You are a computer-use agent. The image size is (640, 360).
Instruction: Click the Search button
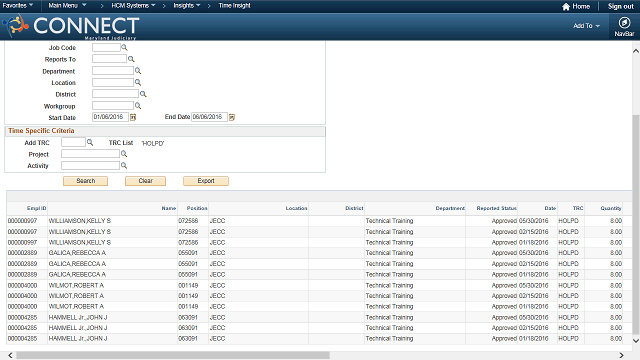pos(85,181)
